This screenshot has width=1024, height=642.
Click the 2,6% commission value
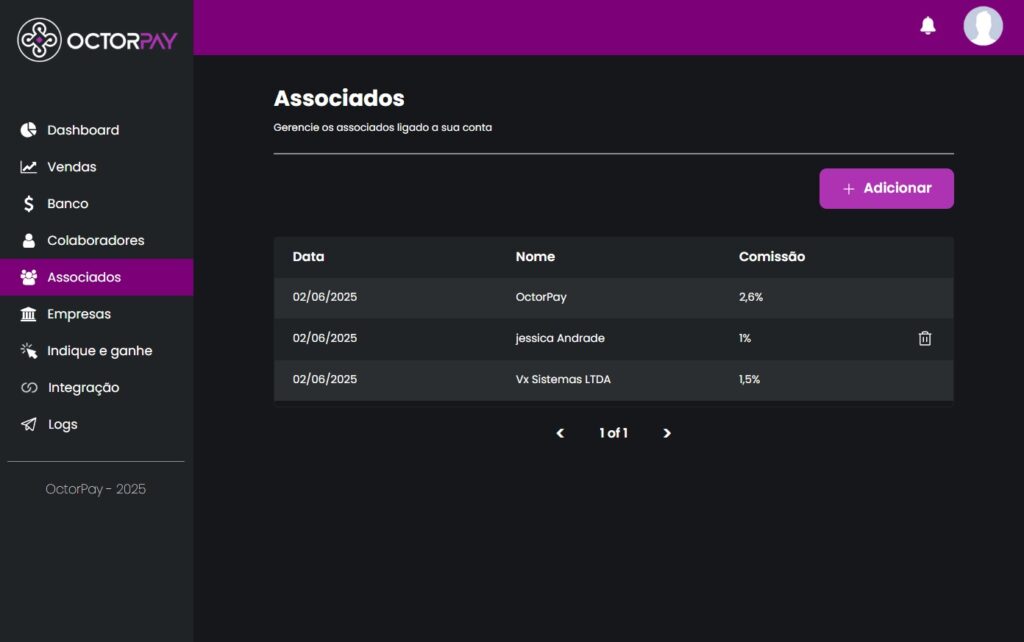[x=750, y=297]
